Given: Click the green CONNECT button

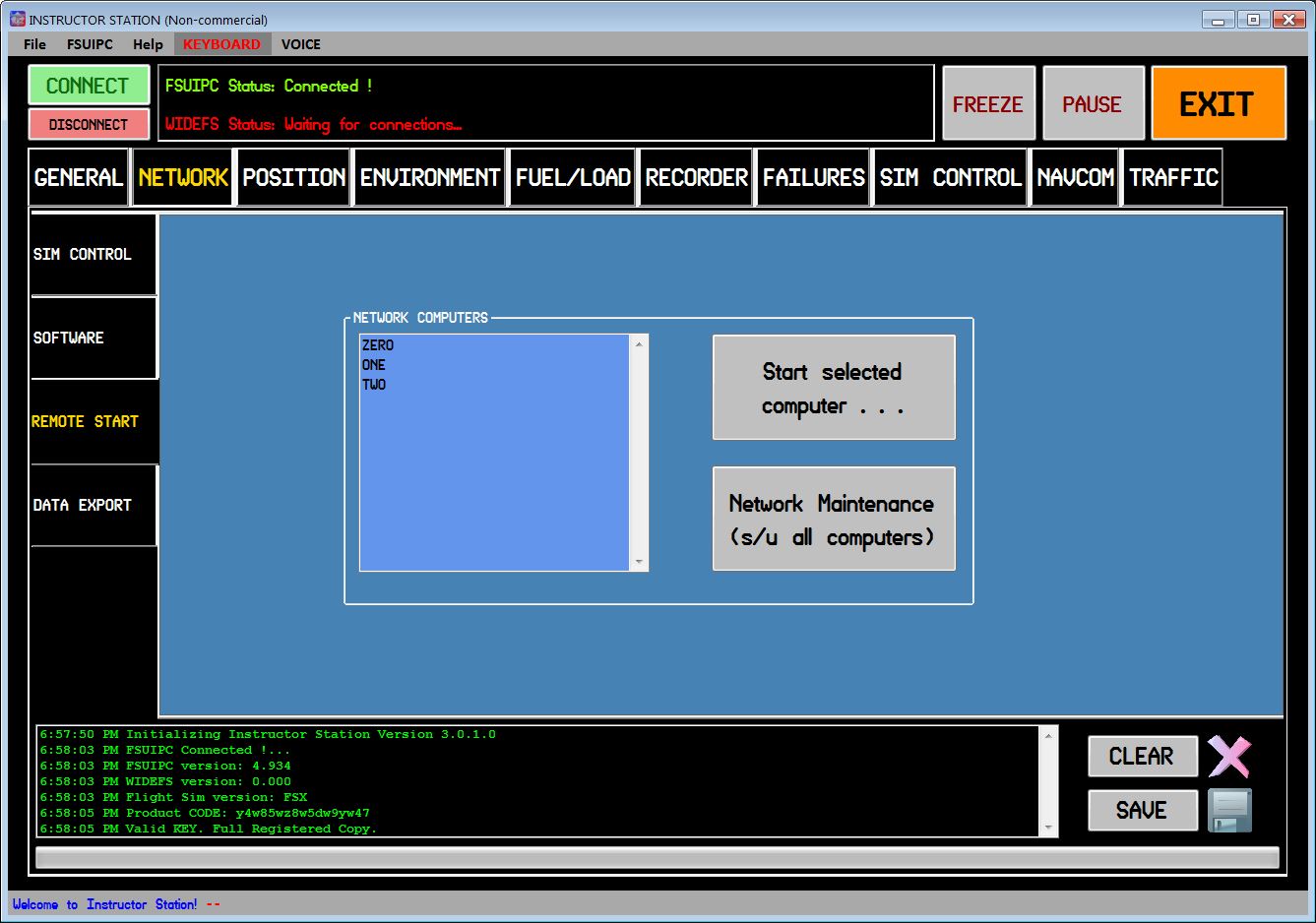Looking at the screenshot, I should (x=89, y=86).
